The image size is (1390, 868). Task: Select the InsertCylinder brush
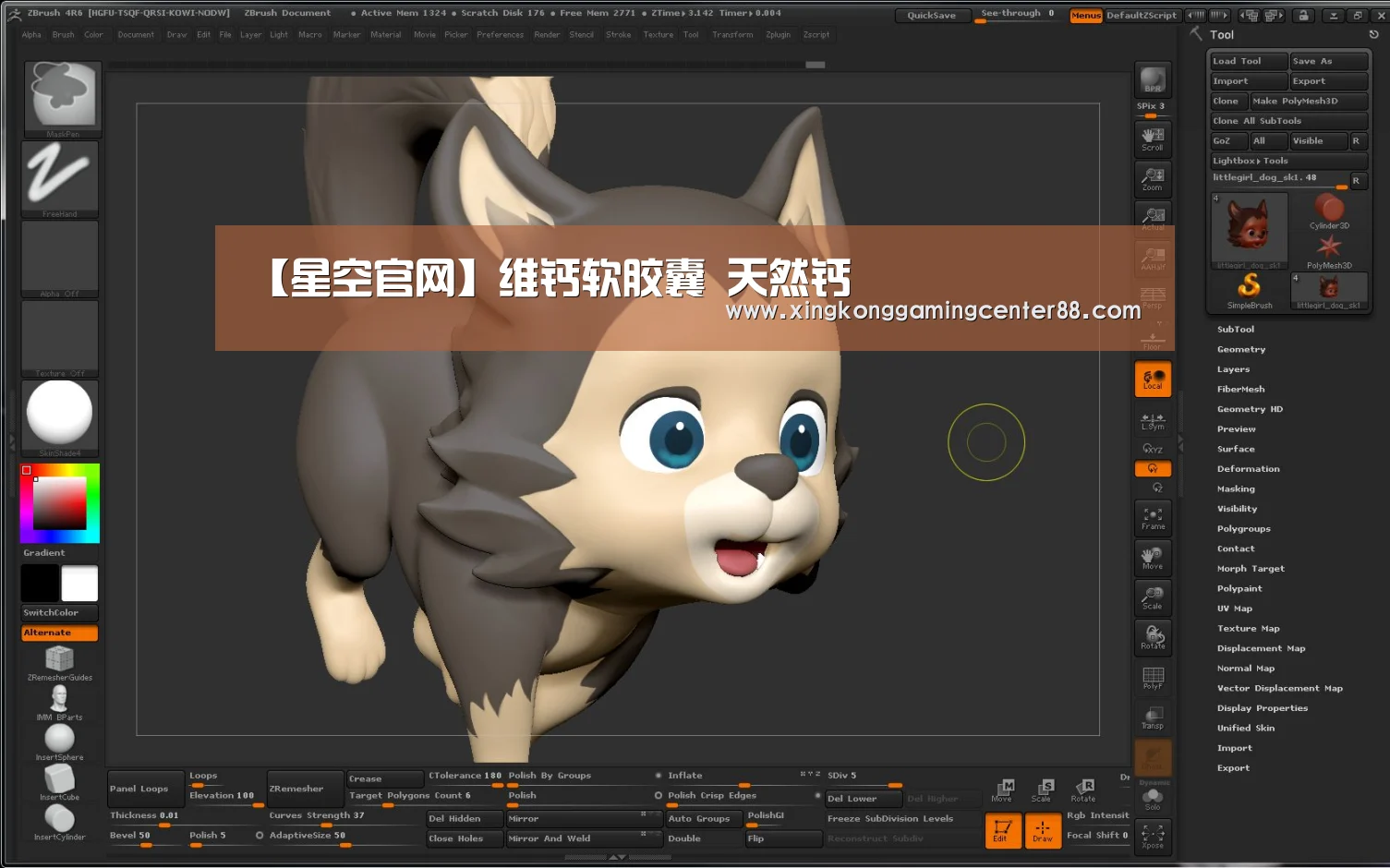59,823
